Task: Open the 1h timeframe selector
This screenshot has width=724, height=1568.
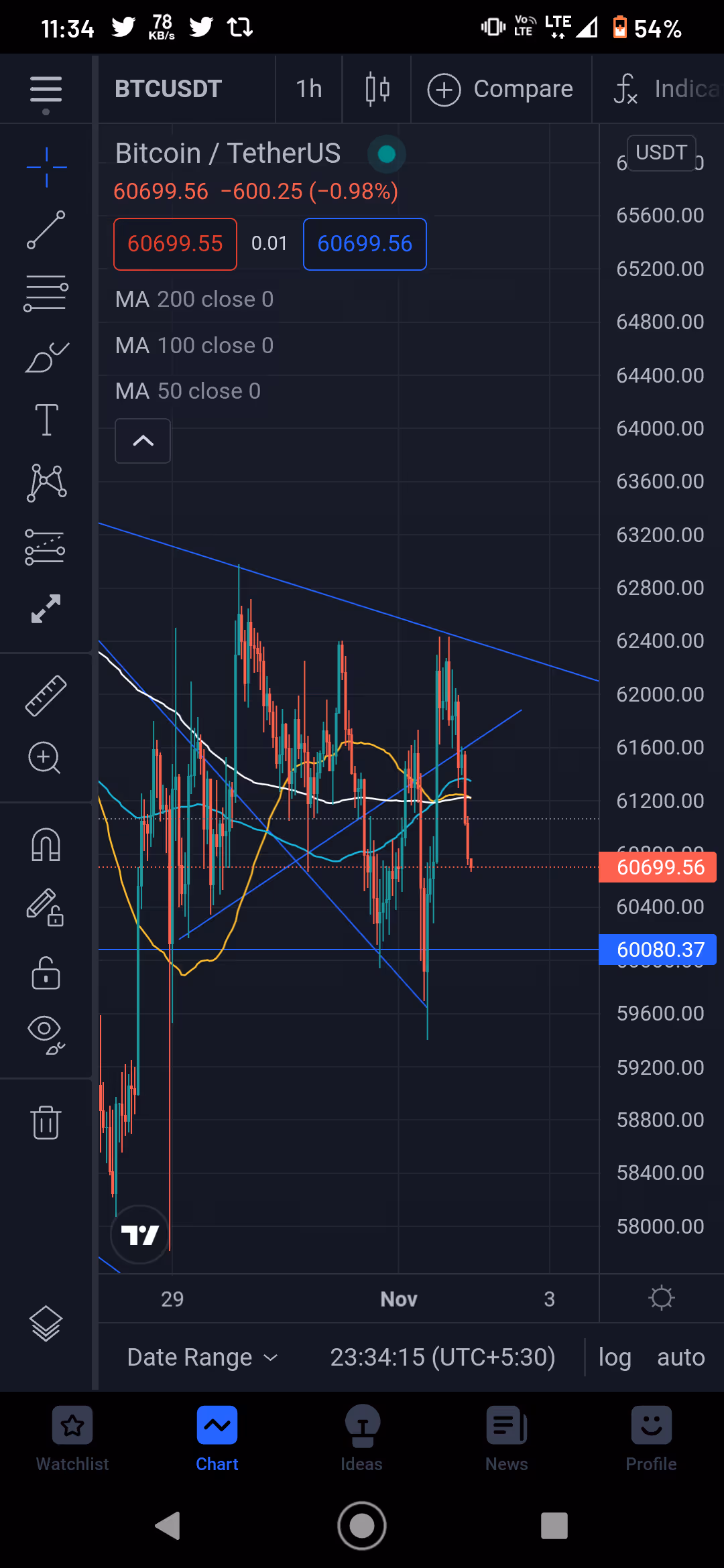Action: (x=309, y=88)
